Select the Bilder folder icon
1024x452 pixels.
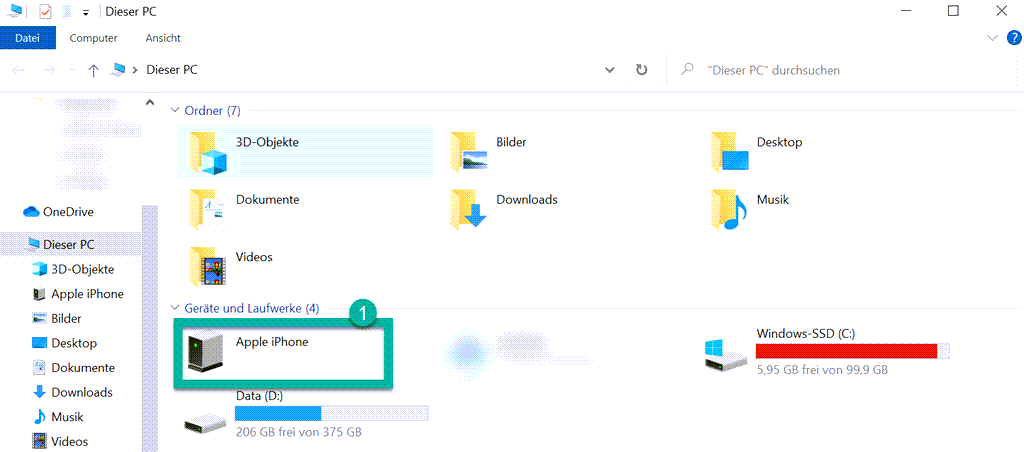tap(468, 153)
